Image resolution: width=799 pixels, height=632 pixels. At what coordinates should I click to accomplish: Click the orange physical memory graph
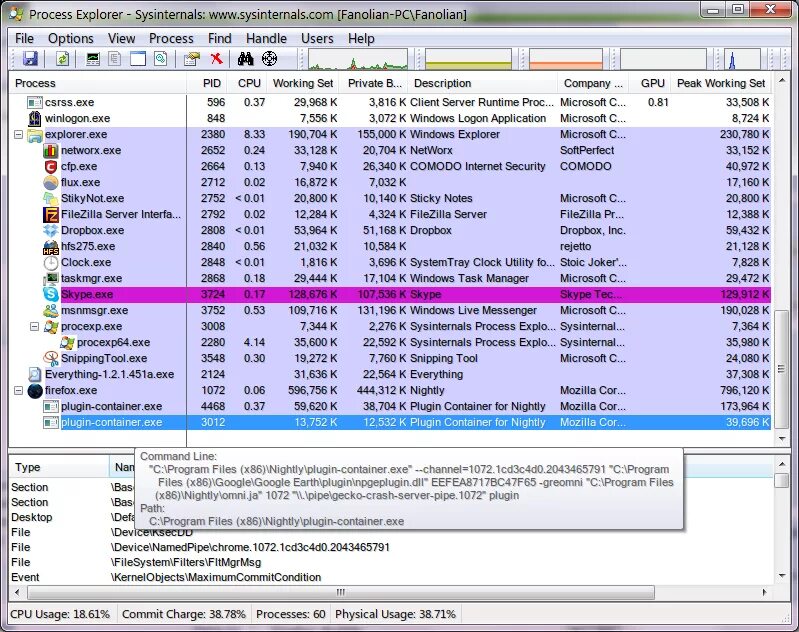click(566, 59)
